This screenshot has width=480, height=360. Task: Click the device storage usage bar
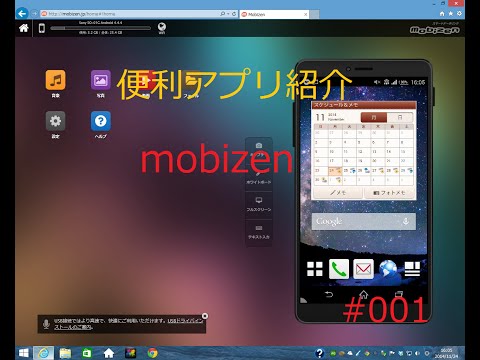(x=100, y=28)
